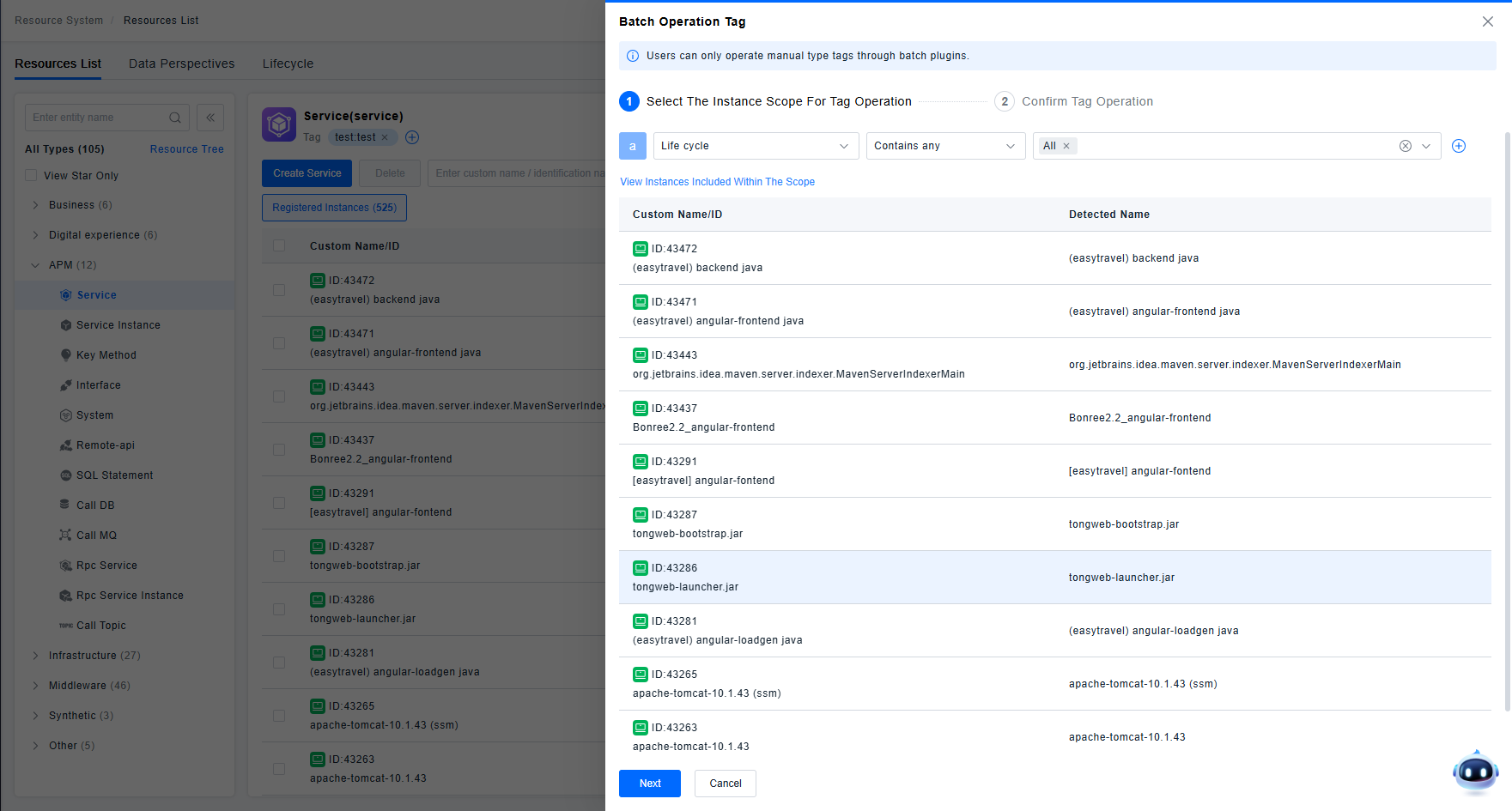Open View Instances Included Within The Scope link

point(717,182)
